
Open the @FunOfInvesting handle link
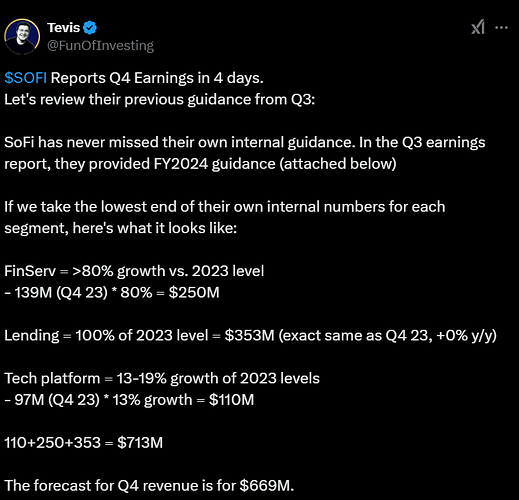[x=100, y=45]
